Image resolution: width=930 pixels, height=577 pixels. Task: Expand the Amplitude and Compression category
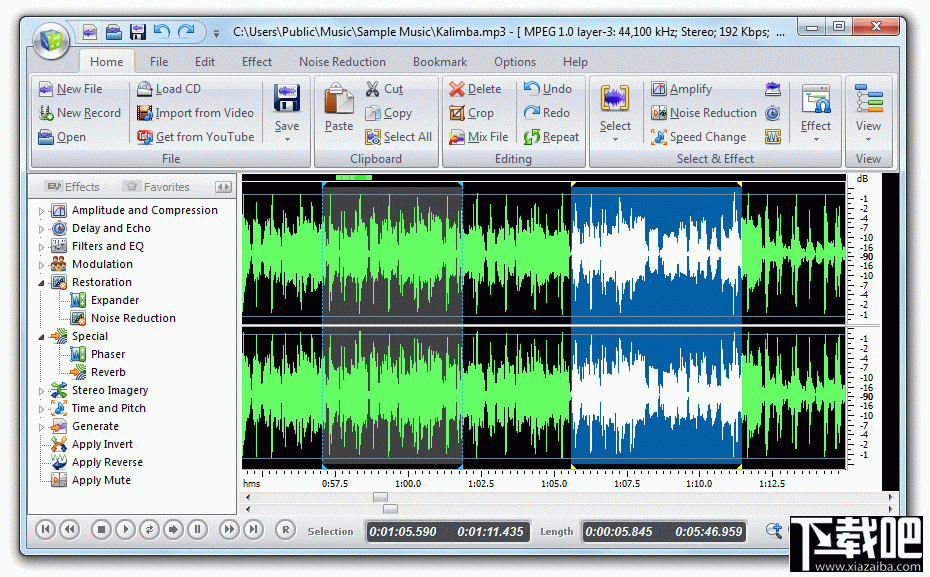42,211
